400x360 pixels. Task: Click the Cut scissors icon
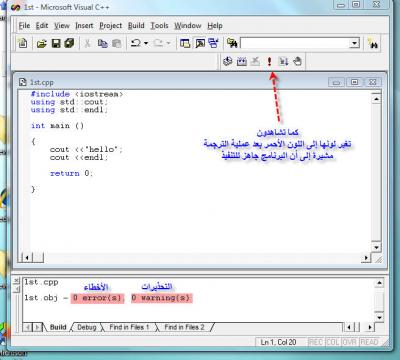point(87,43)
